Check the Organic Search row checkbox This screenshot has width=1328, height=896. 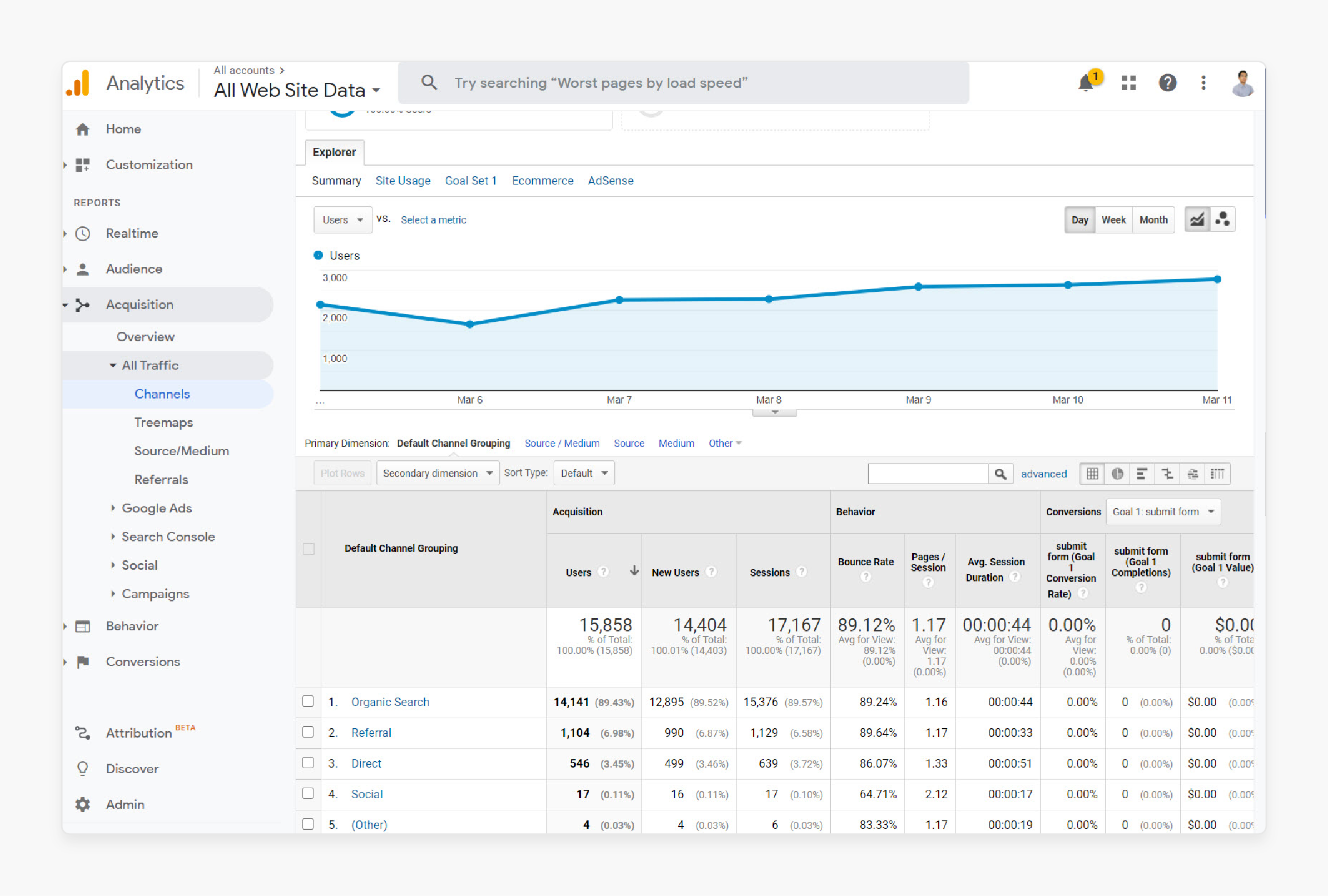pyautogui.click(x=308, y=701)
